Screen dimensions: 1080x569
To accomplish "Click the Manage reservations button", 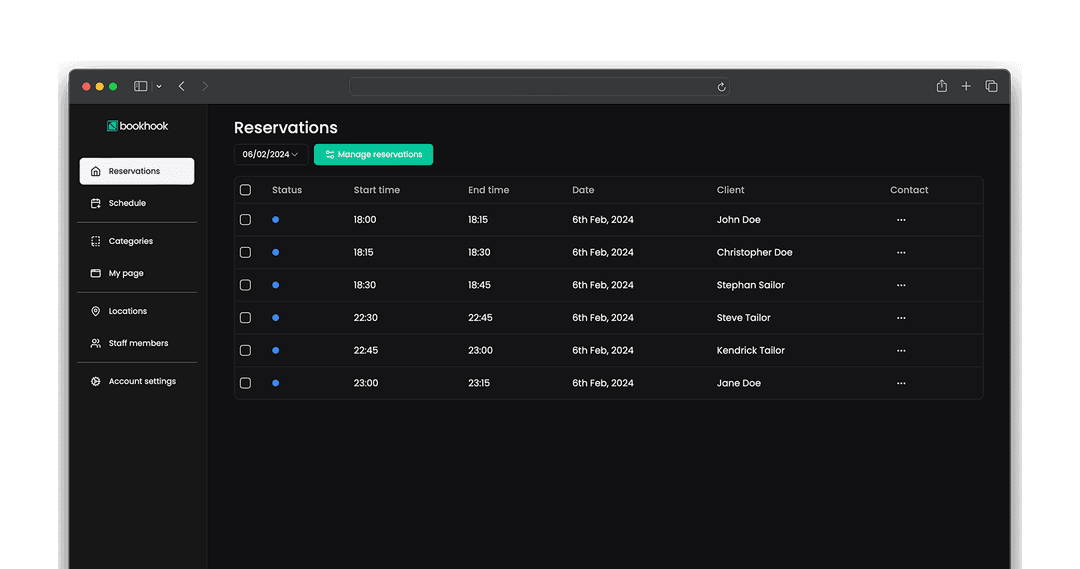I will [x=373, y=155].
